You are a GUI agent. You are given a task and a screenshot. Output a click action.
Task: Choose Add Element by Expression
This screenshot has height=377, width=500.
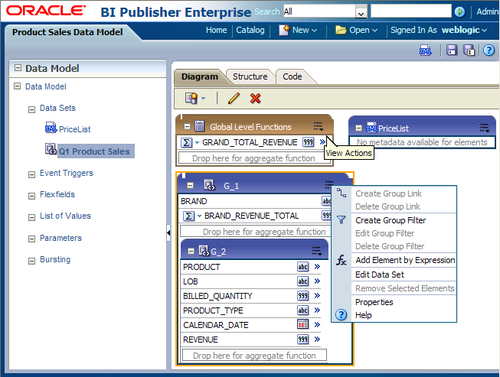point(405,260)
